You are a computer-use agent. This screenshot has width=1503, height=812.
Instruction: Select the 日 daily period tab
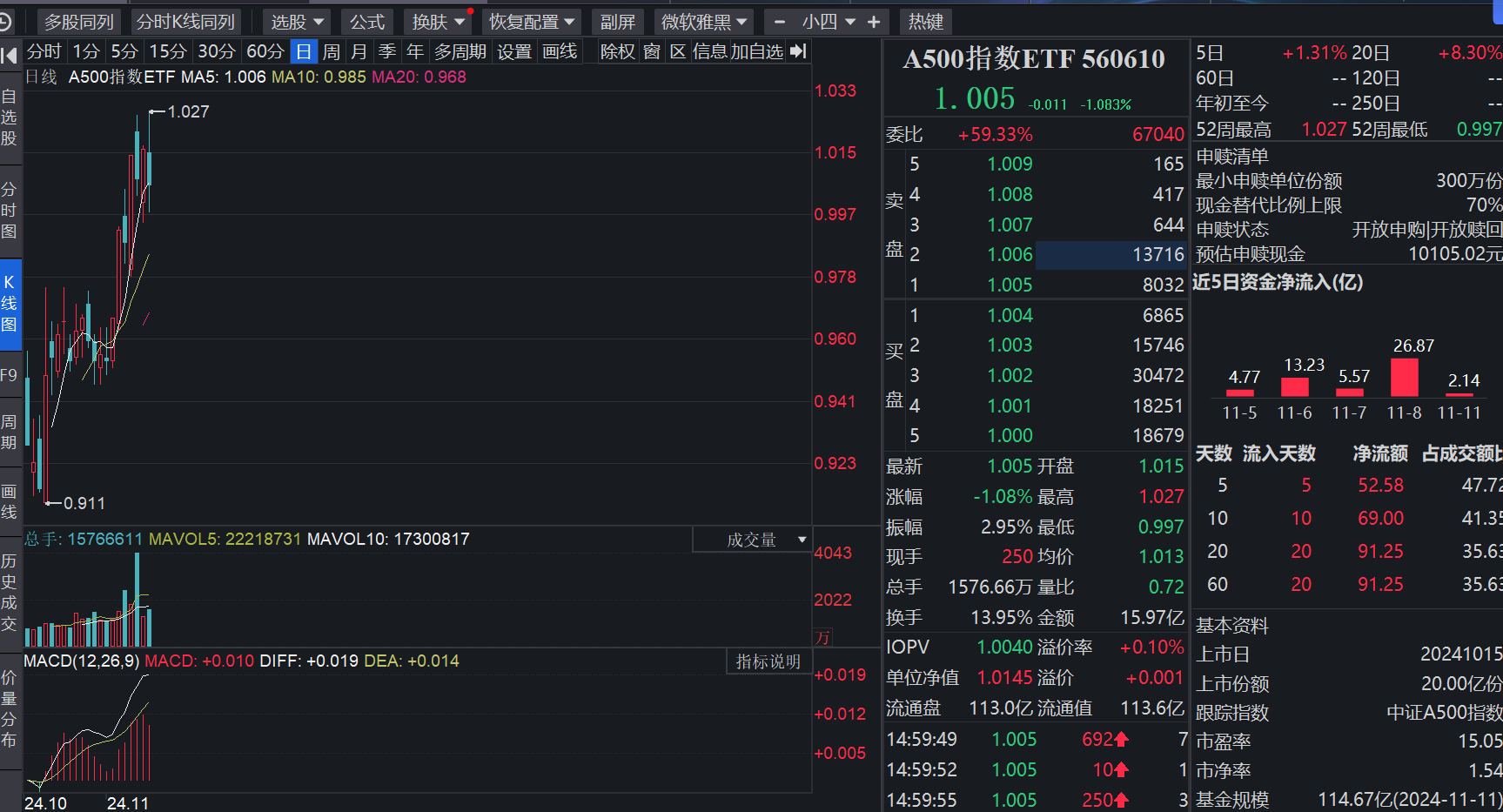(303, 51)
